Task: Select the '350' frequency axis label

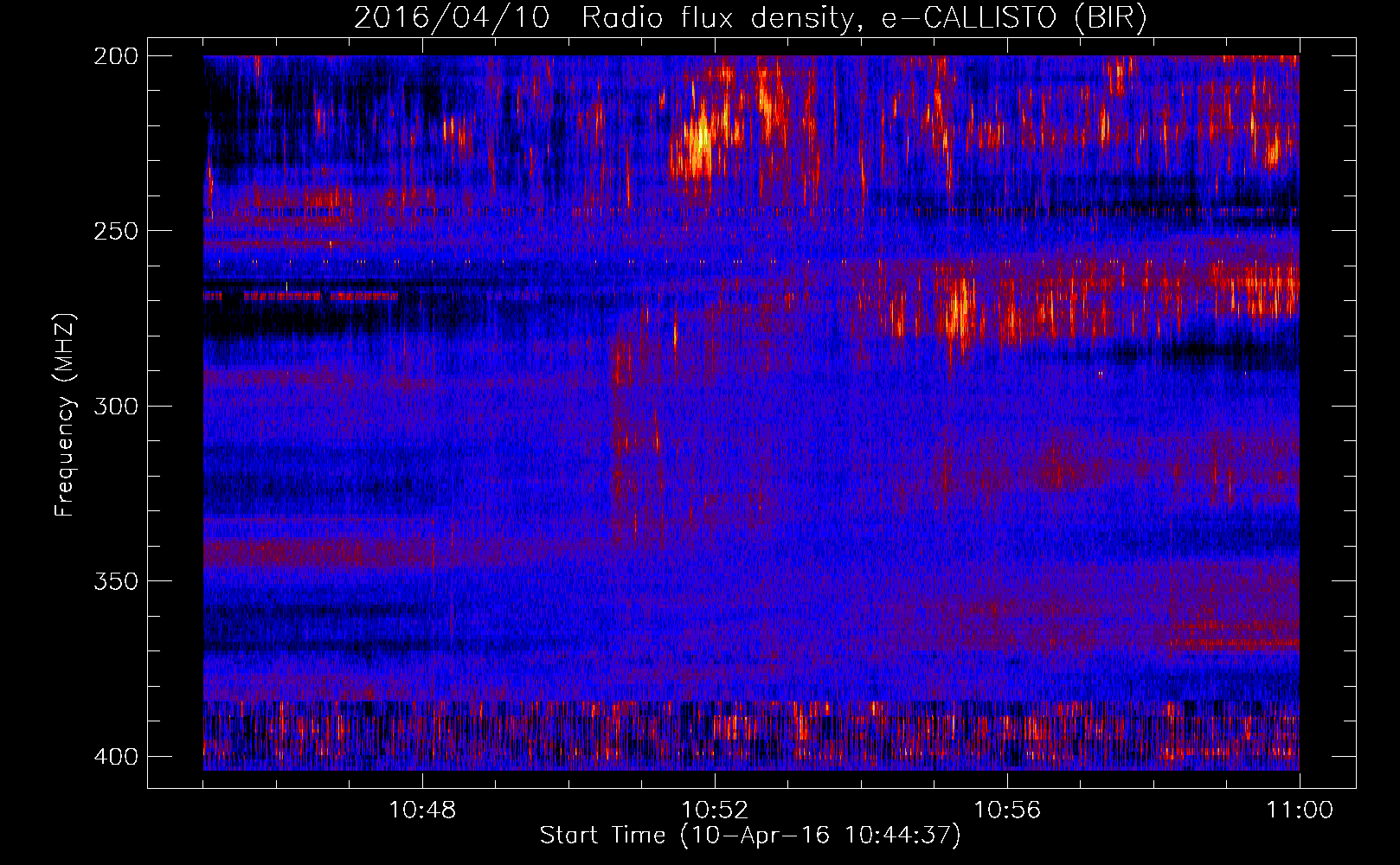Action: (x=115, y=581)
